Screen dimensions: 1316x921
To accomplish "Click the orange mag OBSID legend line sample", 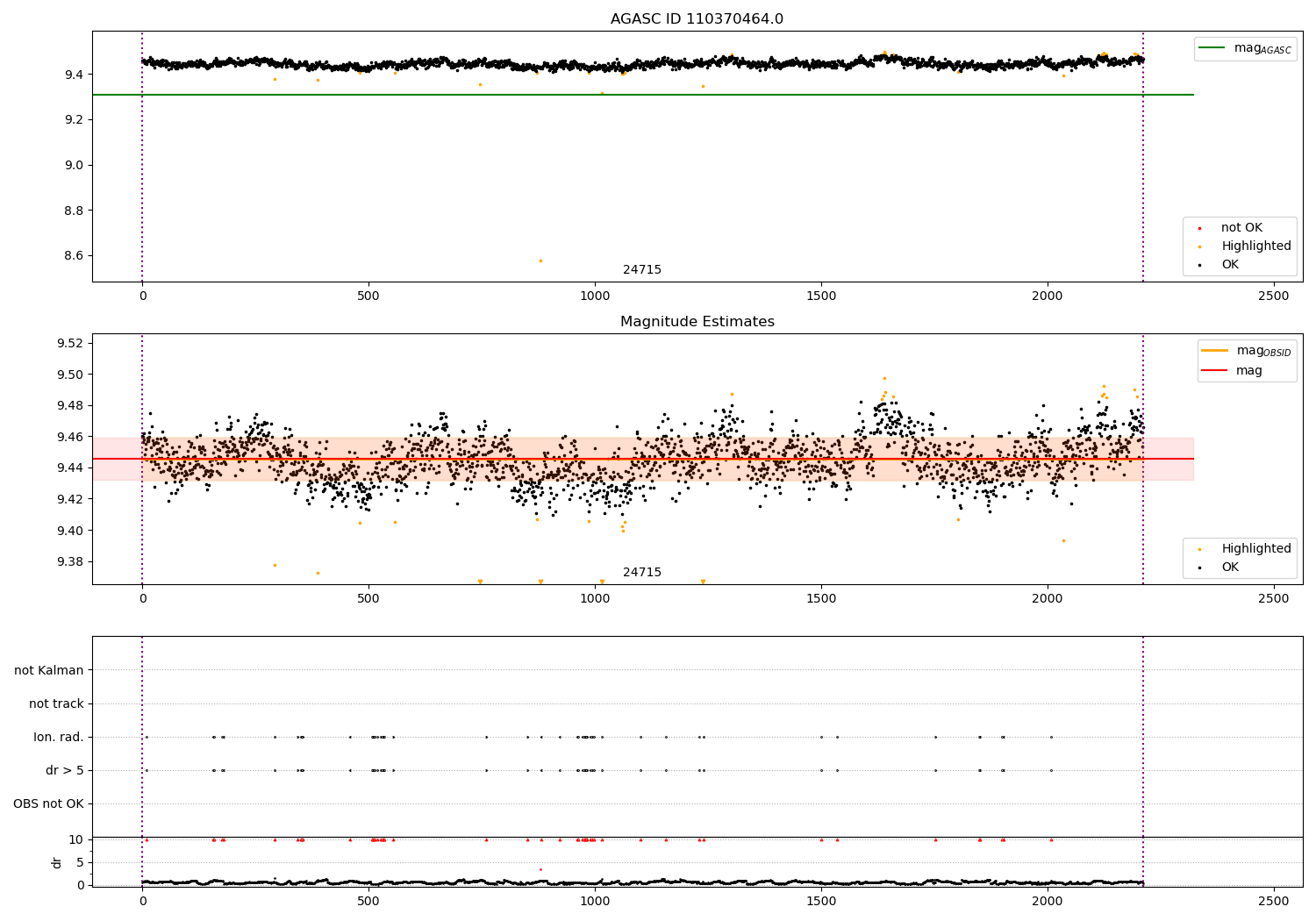I will pyautogui.click(x=1215, y=351).
